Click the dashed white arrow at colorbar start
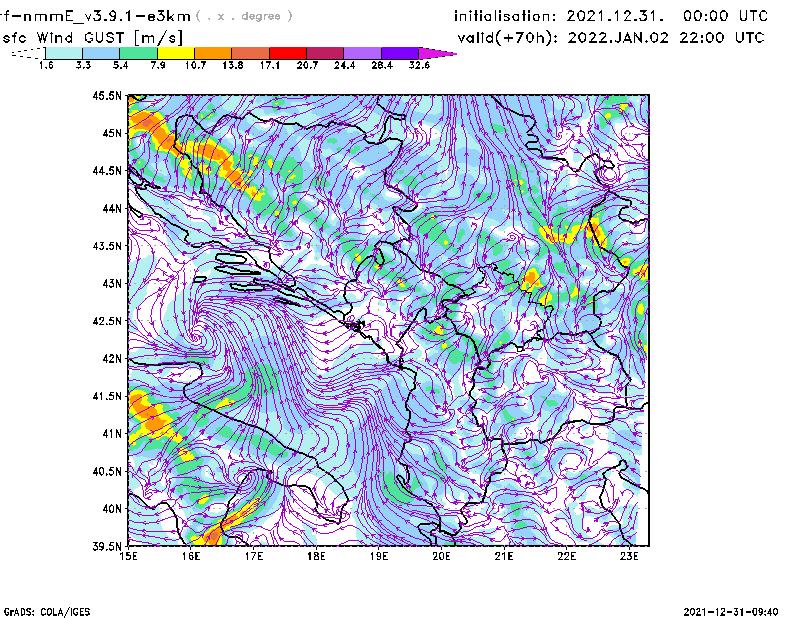Screen dimensions: 800x618 click(28, 53)
